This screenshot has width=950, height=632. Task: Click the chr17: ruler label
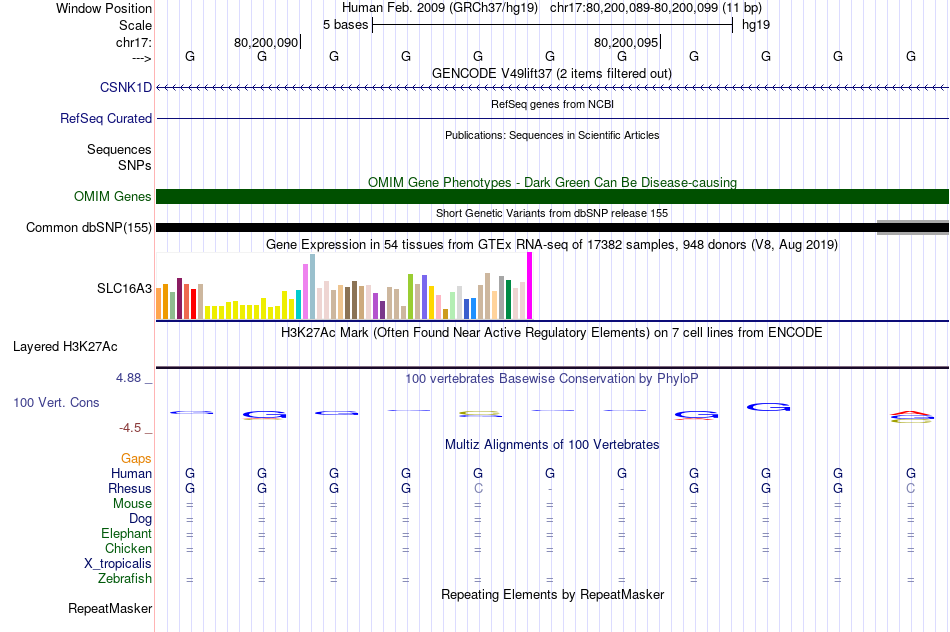point(134,42)
